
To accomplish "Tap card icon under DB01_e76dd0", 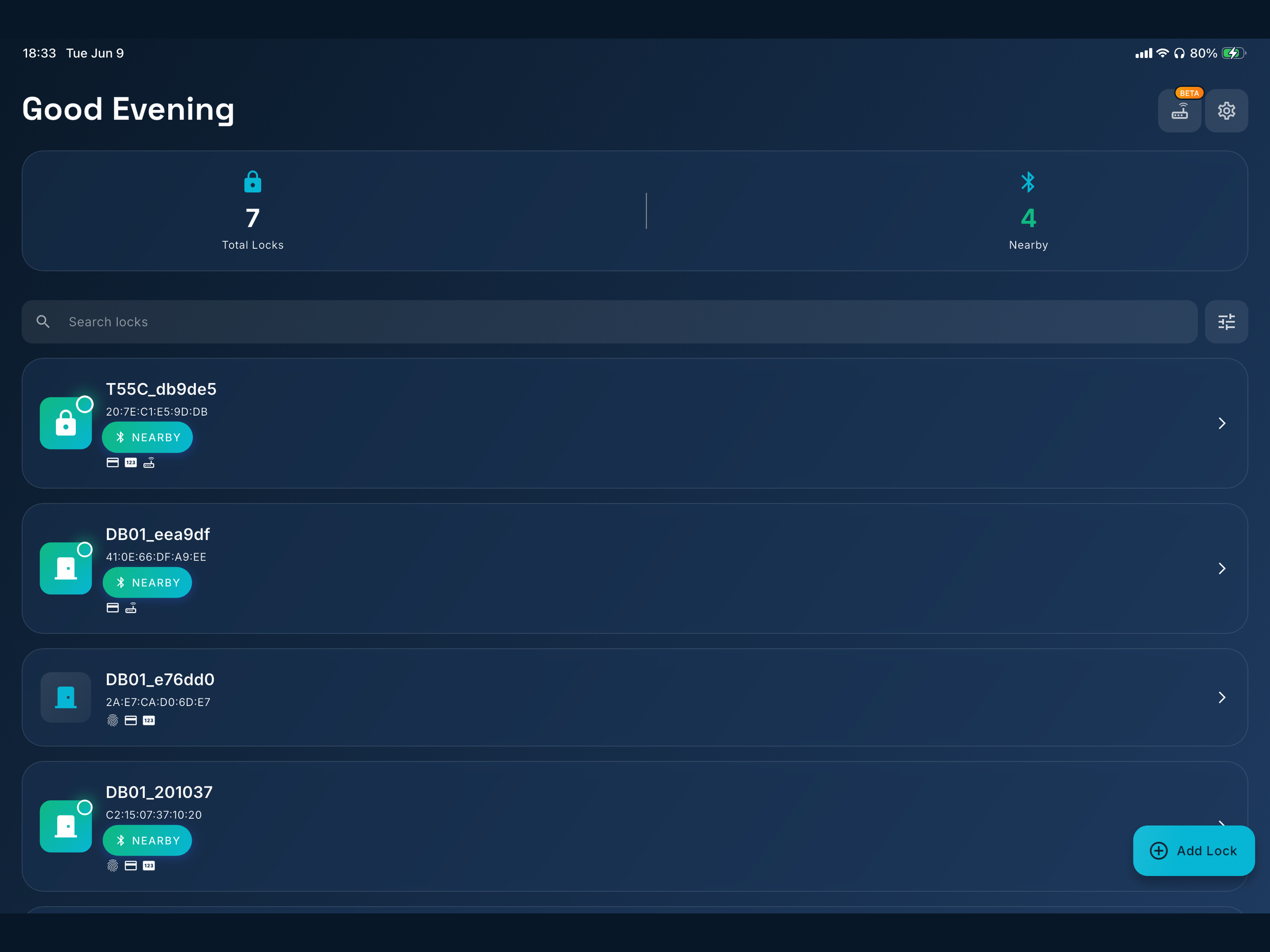I will (x=131, y=721).
